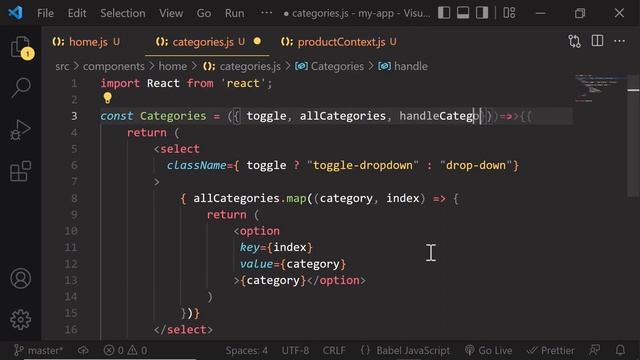Open the Go menu

click(x=204, y=13)
